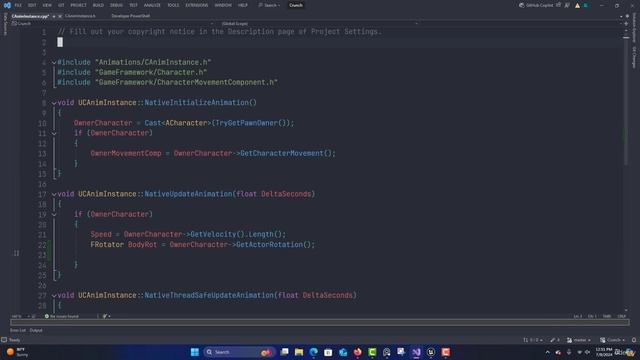
Task: Open the TOOLS menu
Action: [x=173, y=5]
